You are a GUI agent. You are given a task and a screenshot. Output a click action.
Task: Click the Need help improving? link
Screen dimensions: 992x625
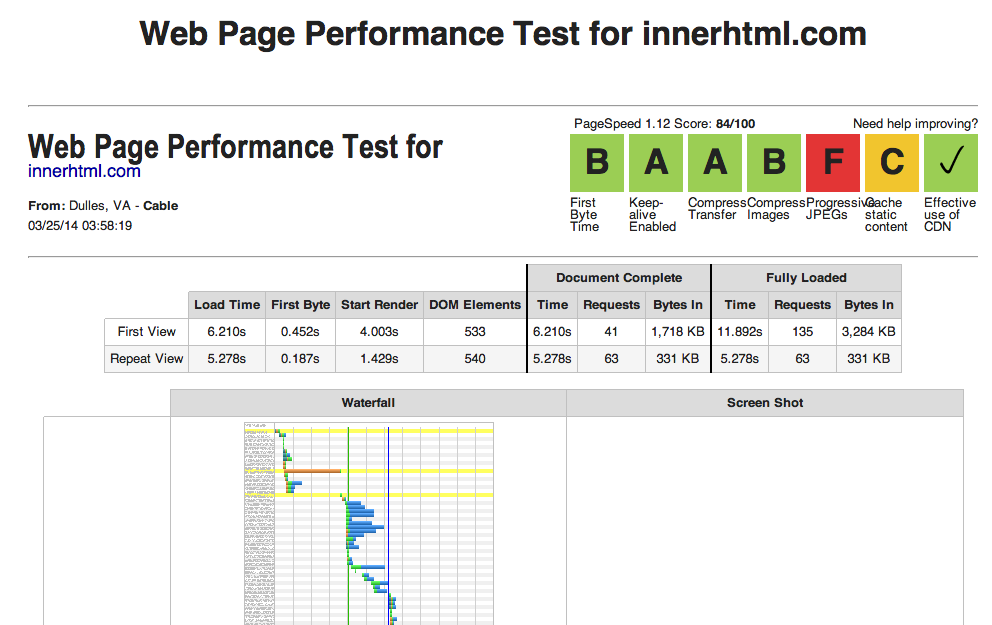(915, 123)
